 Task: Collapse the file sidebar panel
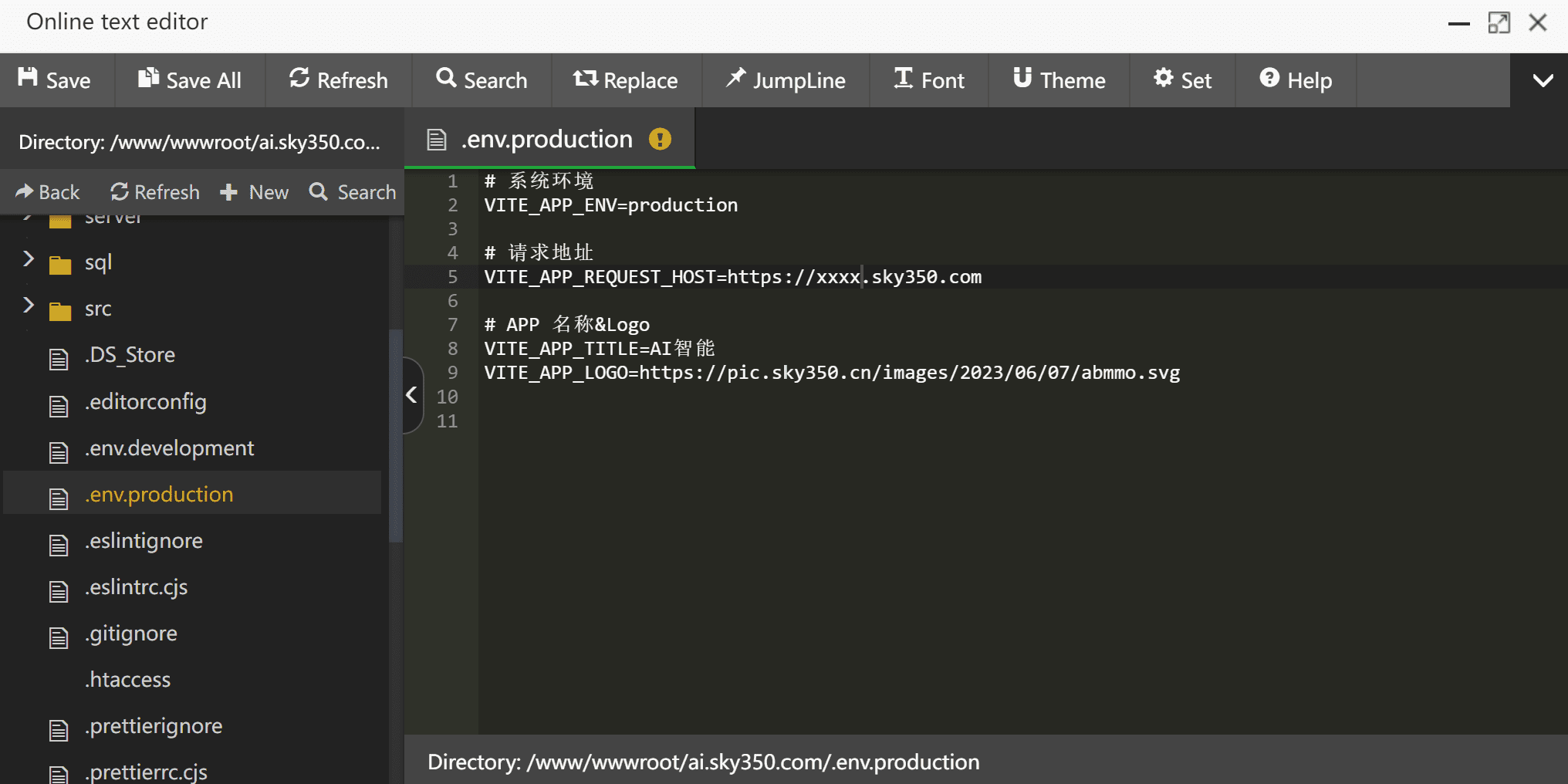412,395
